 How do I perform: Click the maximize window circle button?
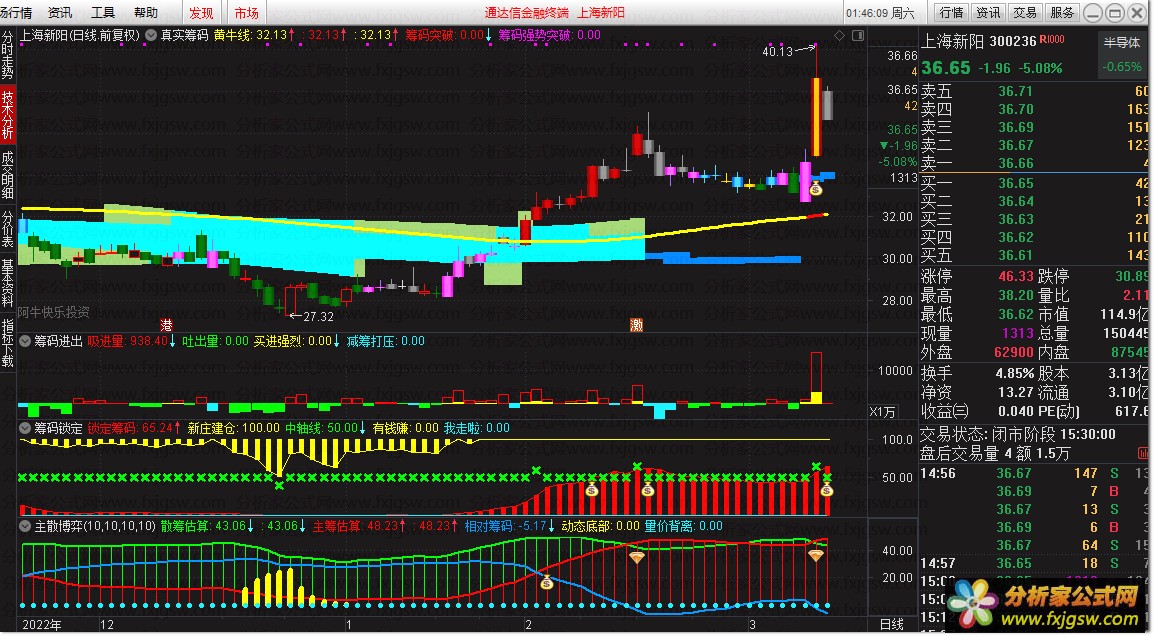pos(1114,13)
